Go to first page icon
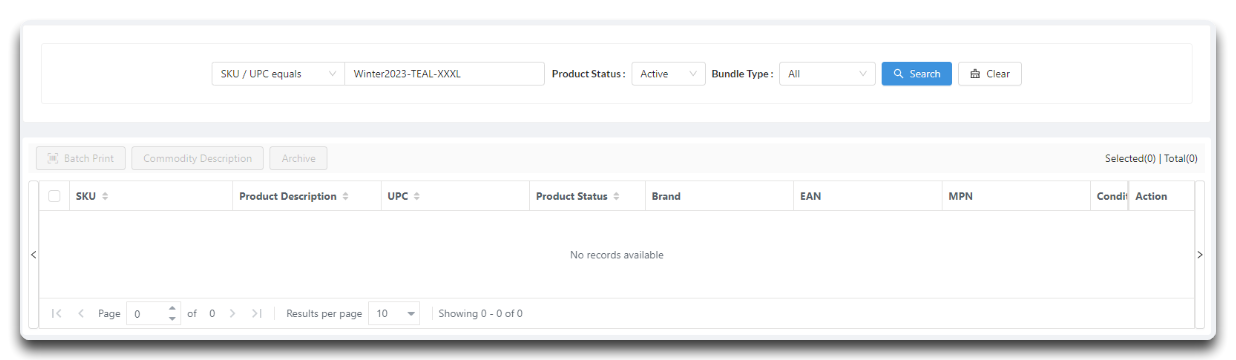 pyautogui.click(x=57, y=314)
